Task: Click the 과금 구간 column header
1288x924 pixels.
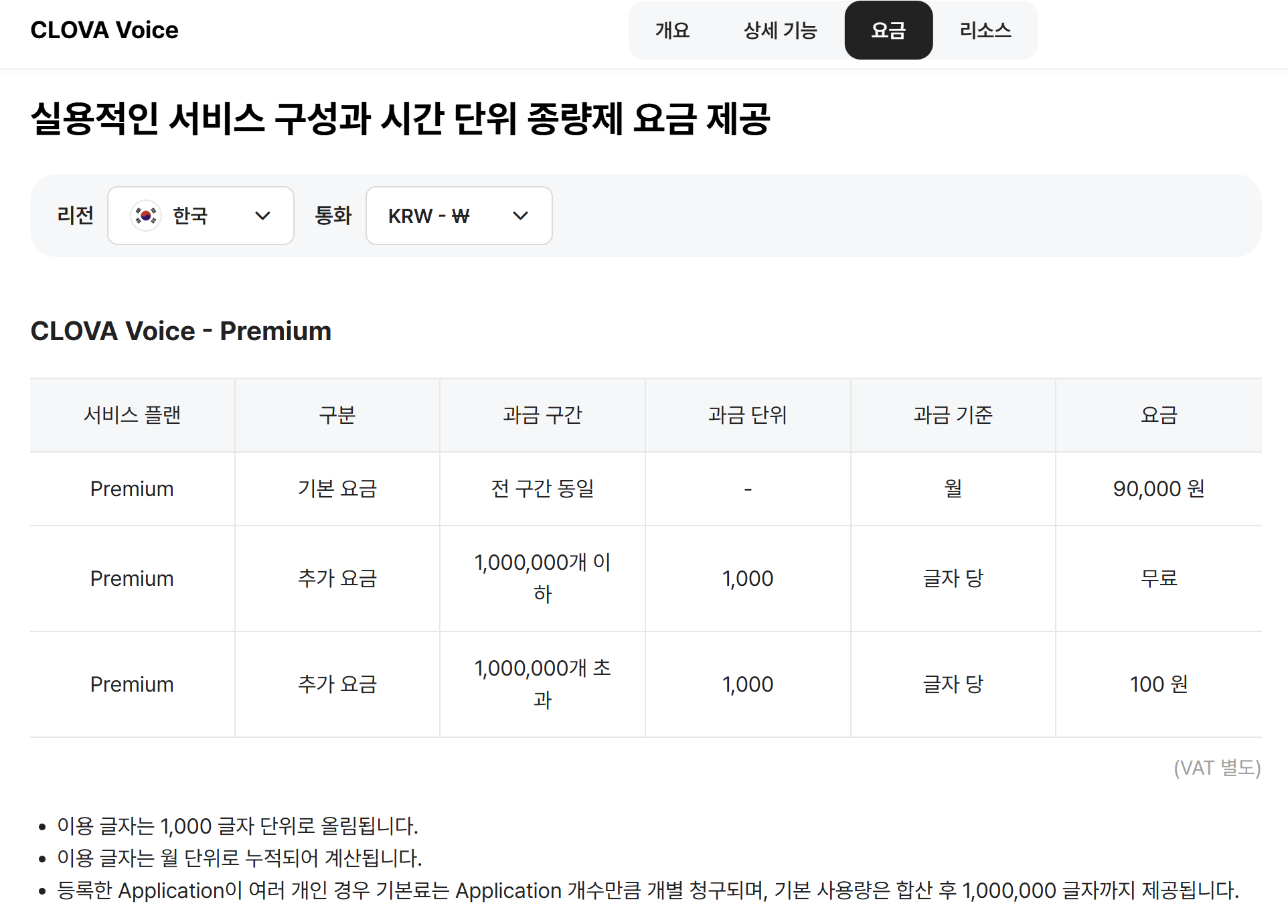Action: click(542, 415)
